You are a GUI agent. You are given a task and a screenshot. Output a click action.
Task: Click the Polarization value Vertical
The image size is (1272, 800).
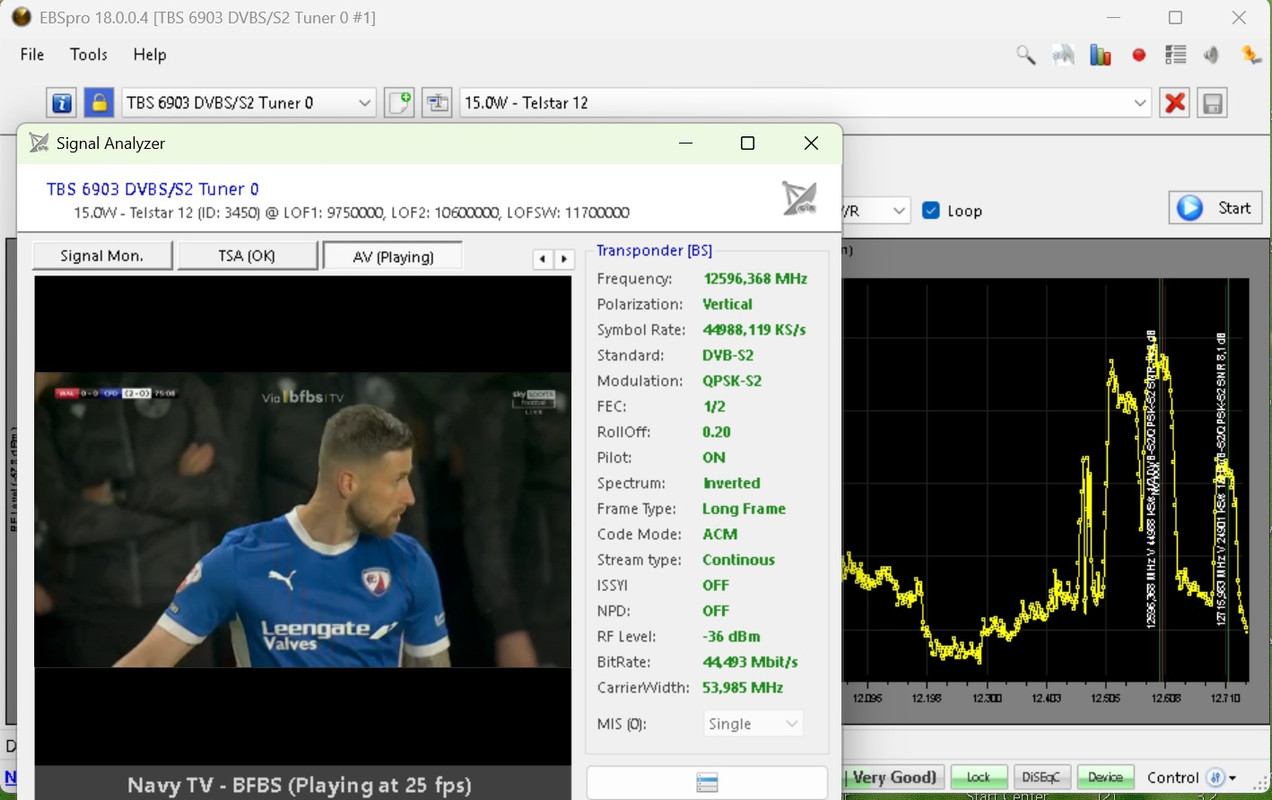tap(727, 304)
